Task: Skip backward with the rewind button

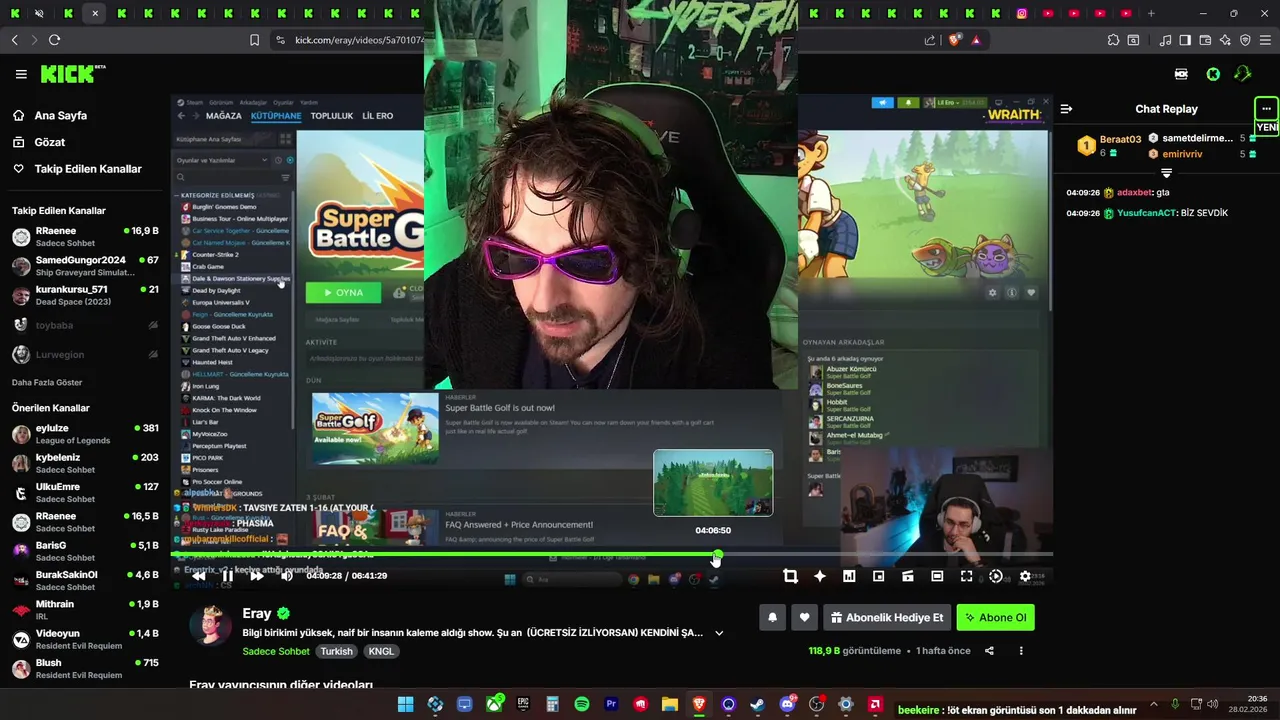Action: coord(199,576)
